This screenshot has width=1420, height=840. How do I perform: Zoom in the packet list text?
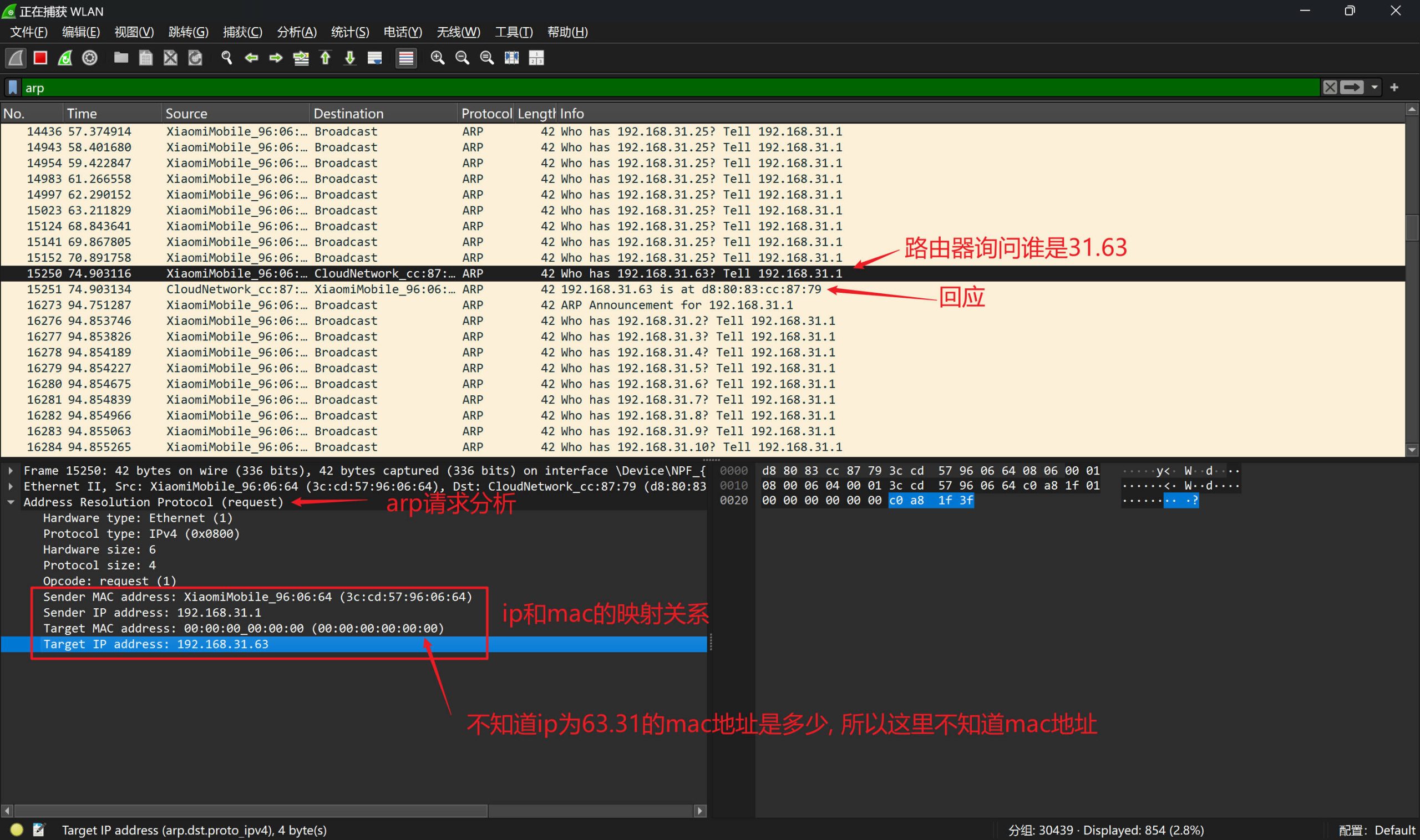pyautogui.click(x=437, y=58)
